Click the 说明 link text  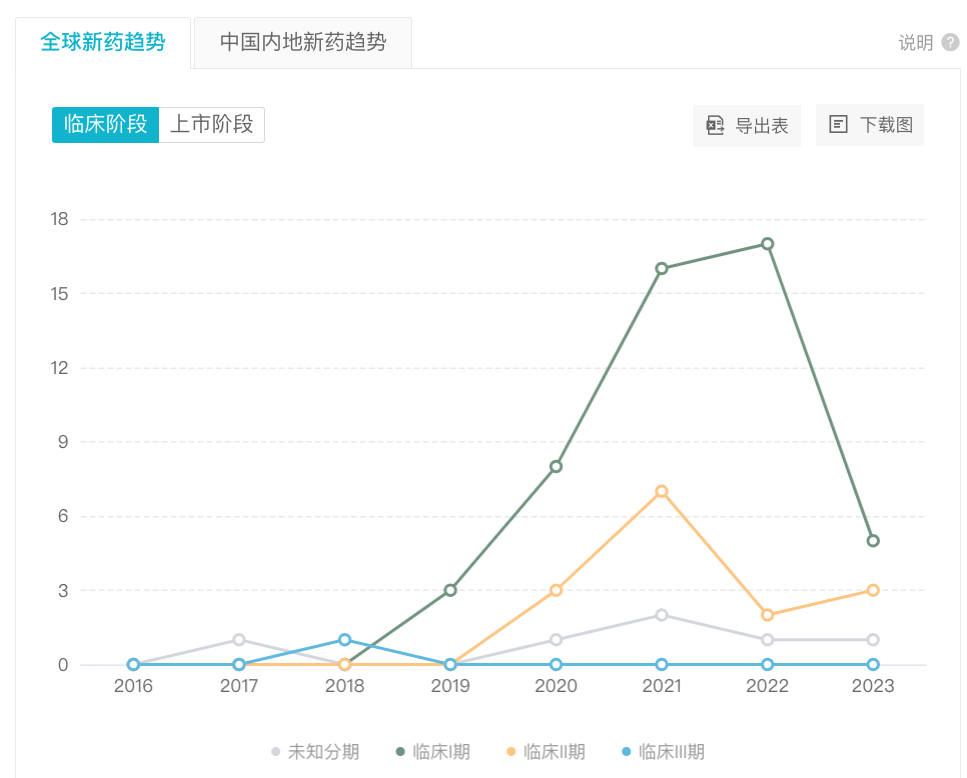pos(915,42)
